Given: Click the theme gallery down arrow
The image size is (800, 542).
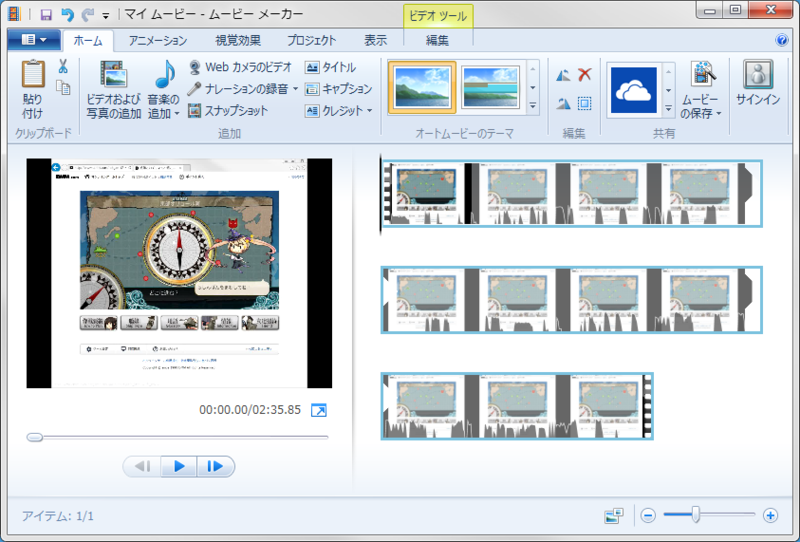Looking at the screenshot, I should coord(533,87).
